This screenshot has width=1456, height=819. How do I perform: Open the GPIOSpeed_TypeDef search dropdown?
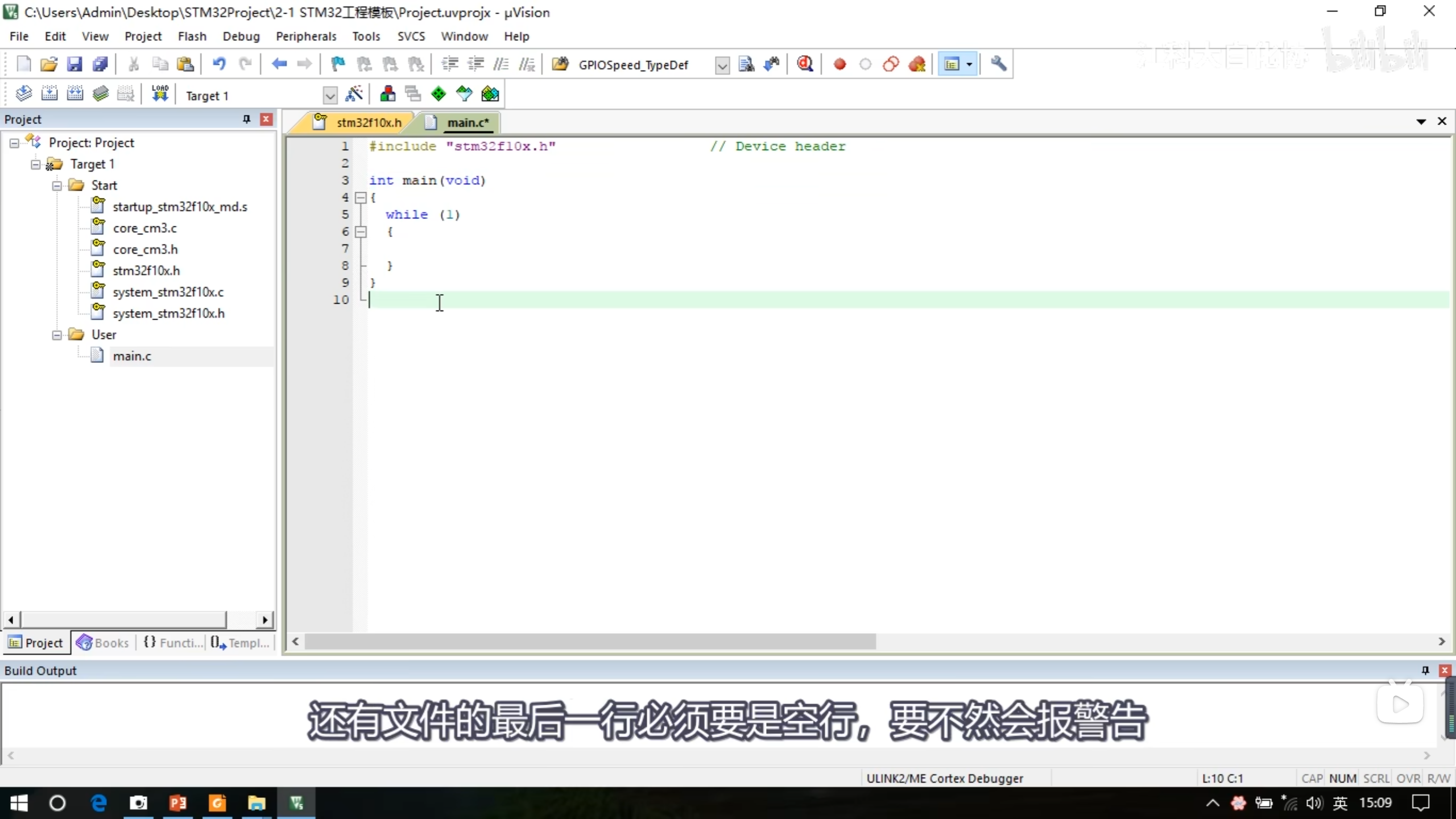tap(722, 65)
